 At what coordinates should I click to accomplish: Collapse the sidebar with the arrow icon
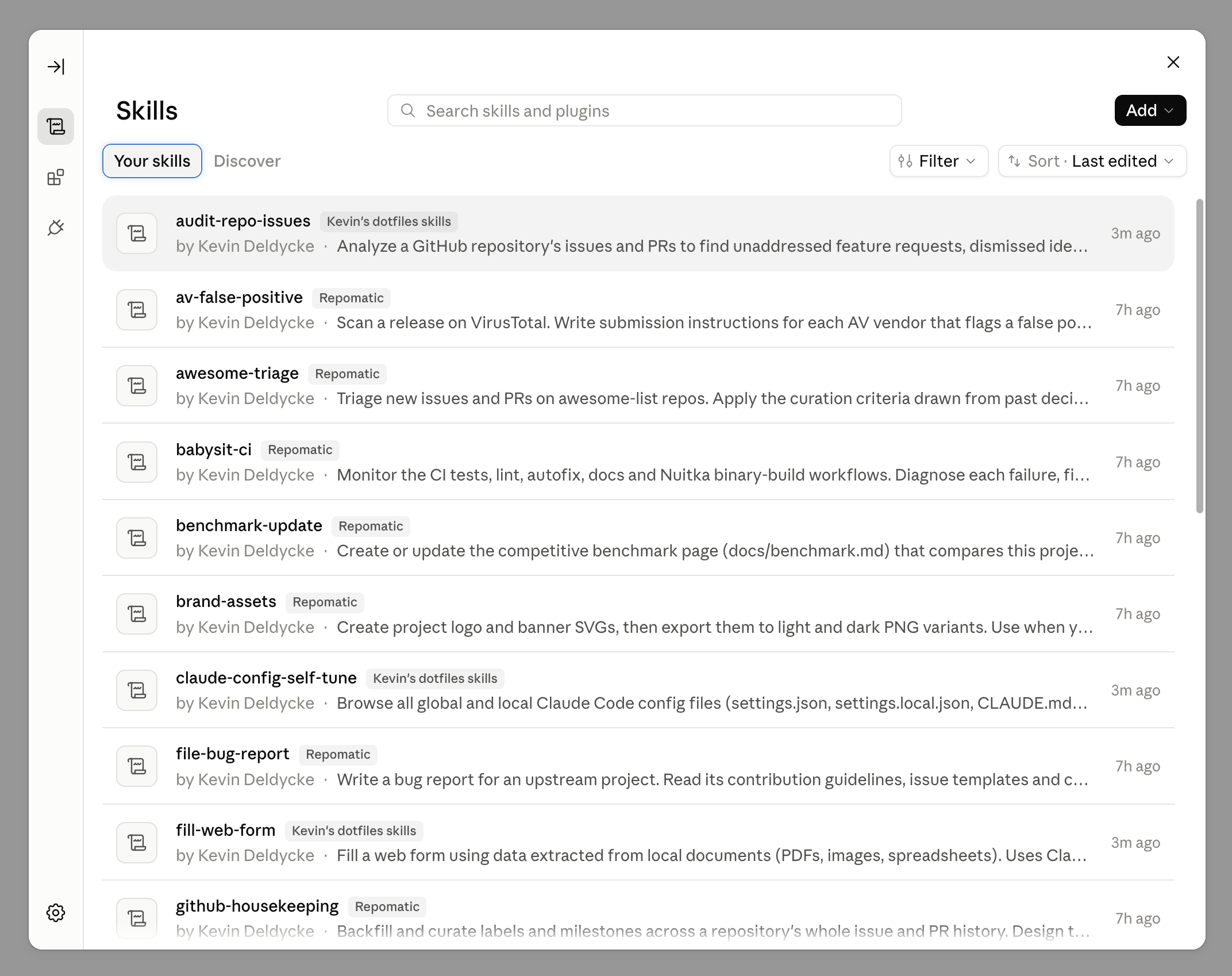pyautogui.click(x=56, y=67)
